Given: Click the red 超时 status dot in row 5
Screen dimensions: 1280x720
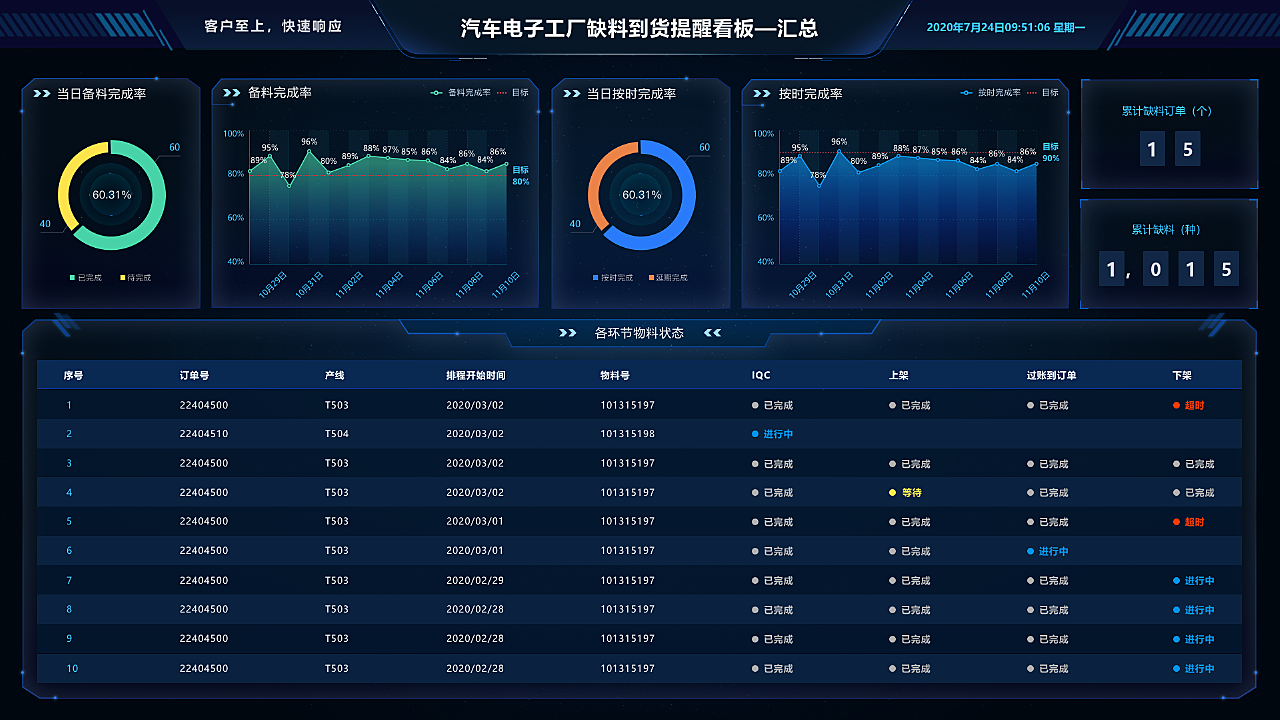Looking at the screenshot, I should [1176, 522].
